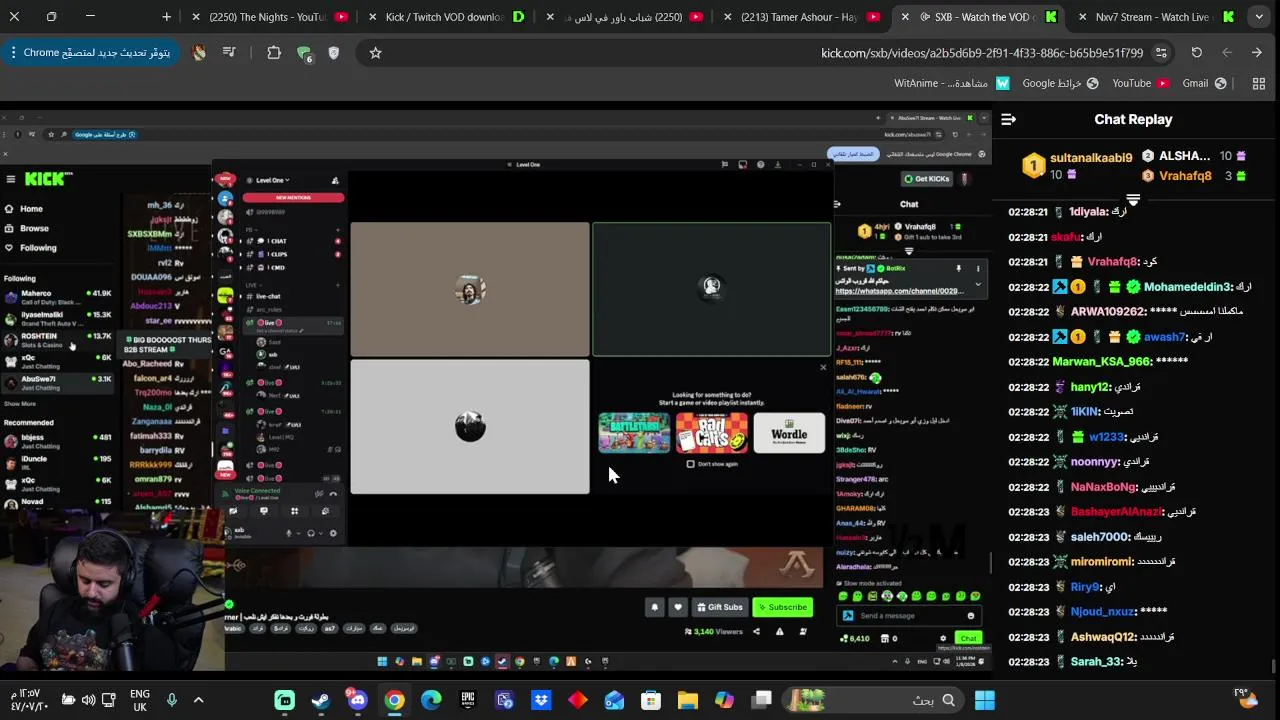Open new browser tab plus button
Screen dimensions: 1280x720
tap(166, 17)
